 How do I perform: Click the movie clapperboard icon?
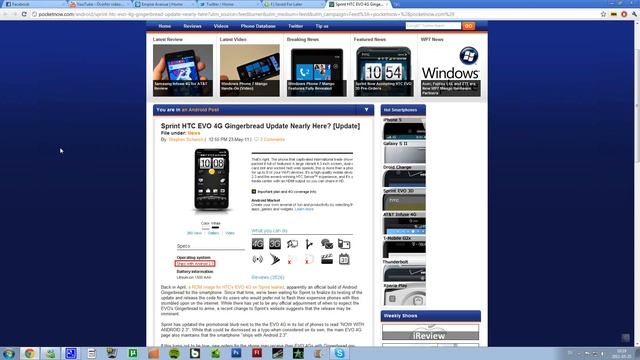point(327,259)
